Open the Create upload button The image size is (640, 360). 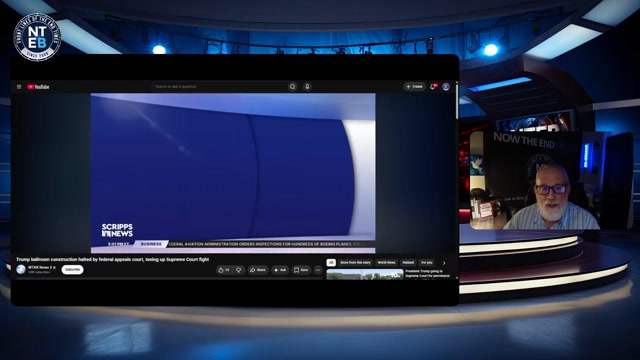coord(414,87)
